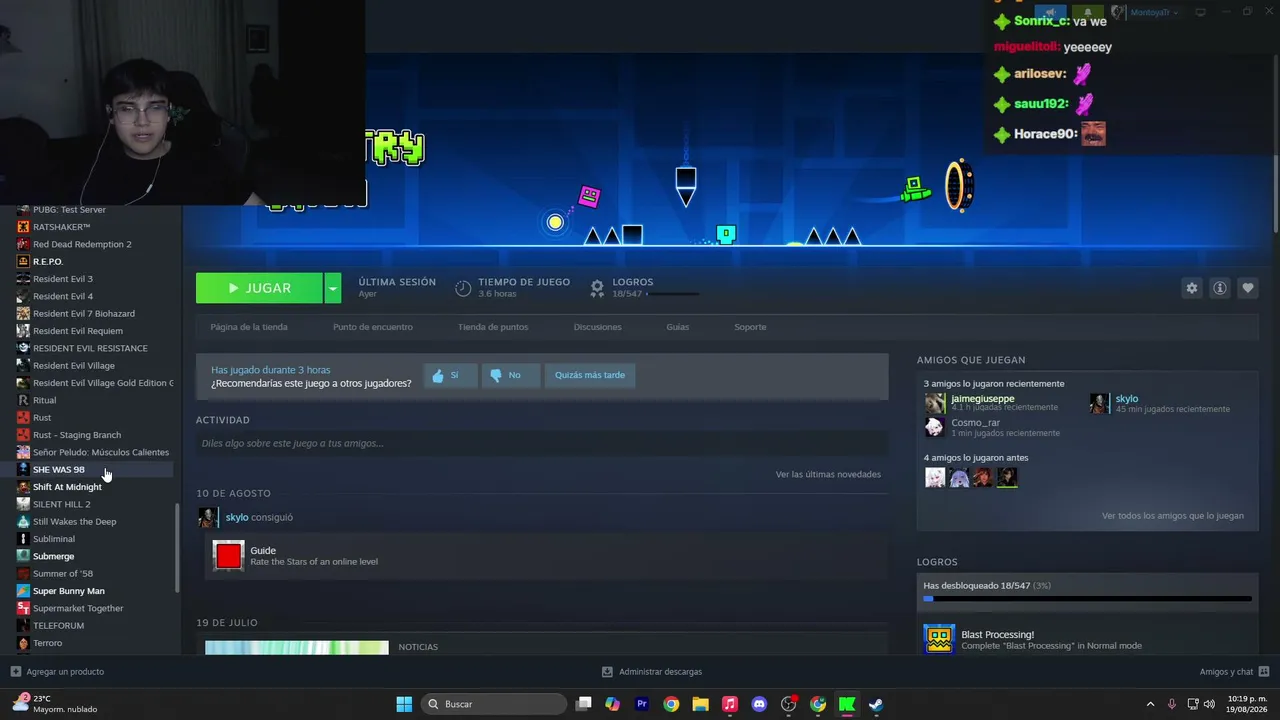The height and width of the screenshot is (720, 1280).
Task: Select TELEFORUM in library list
Action: point(58,626)
